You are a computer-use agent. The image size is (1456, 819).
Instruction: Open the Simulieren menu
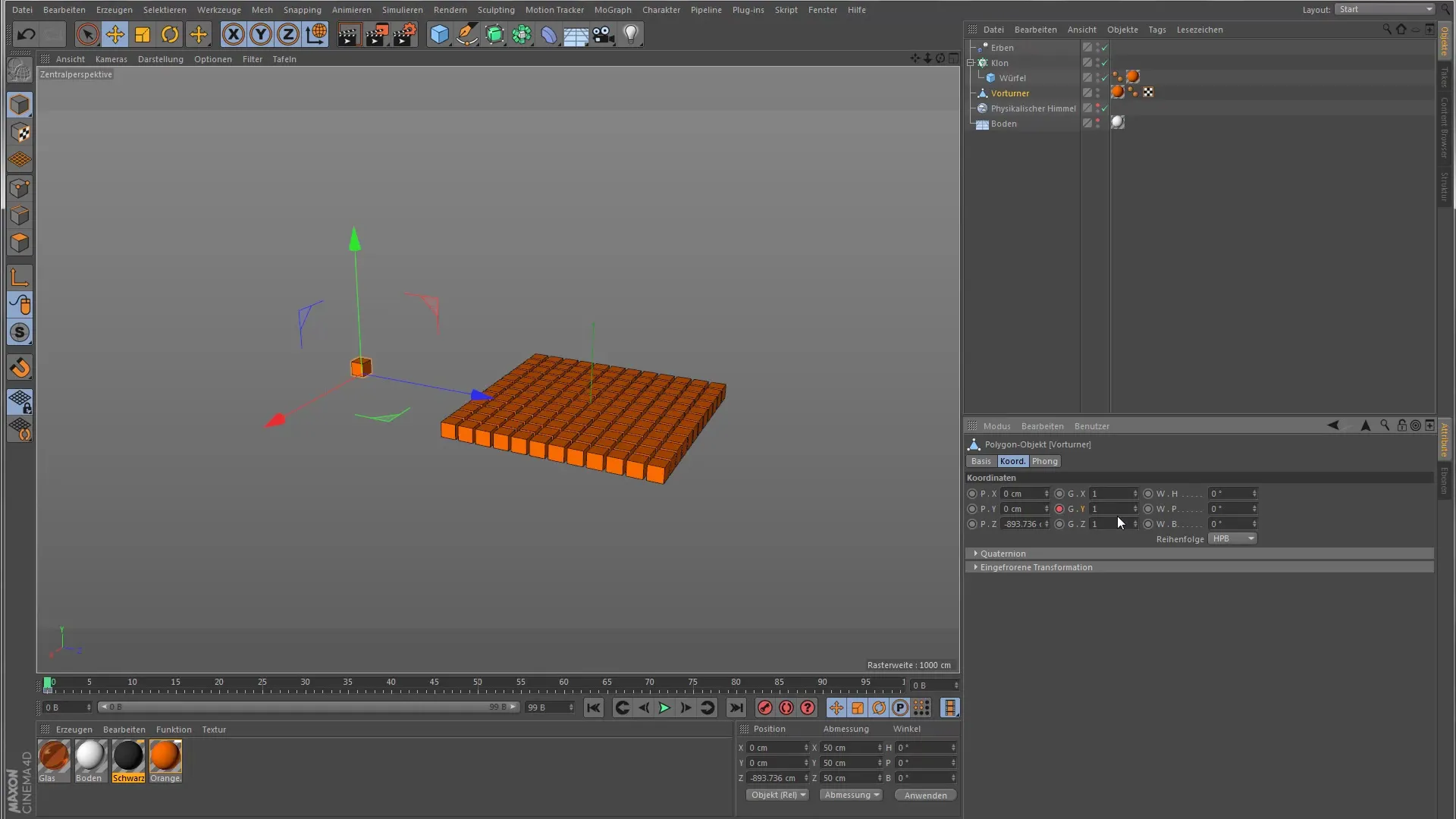(x=403, y=10)
